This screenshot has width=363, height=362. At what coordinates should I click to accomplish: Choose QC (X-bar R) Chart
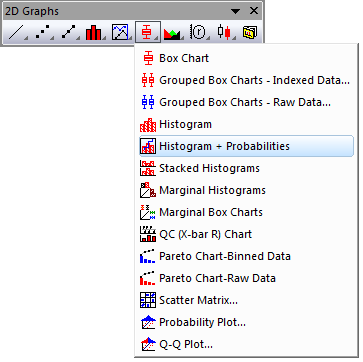click(246, 234)
